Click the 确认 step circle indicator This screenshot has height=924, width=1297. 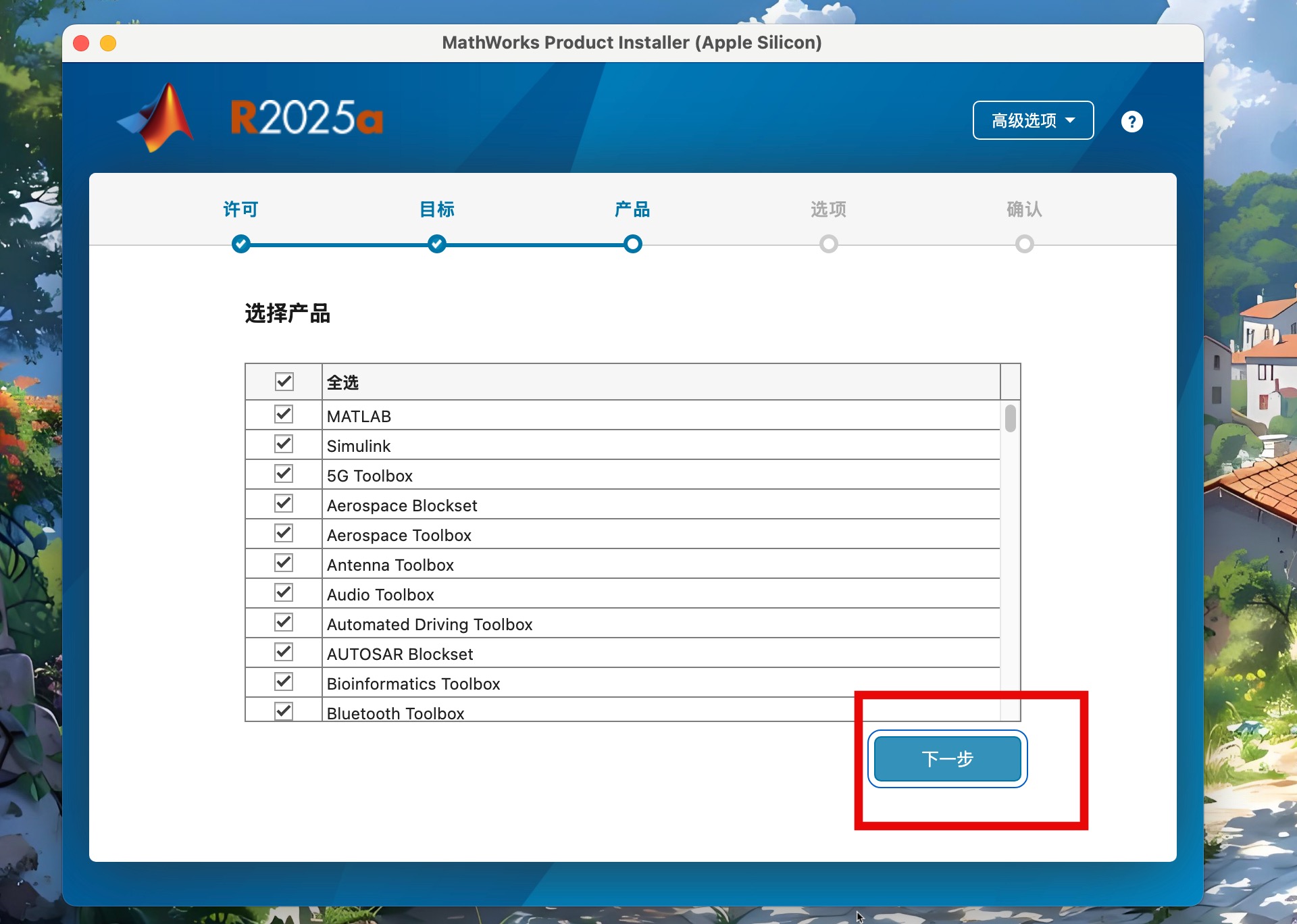(x=1025, y=244)
